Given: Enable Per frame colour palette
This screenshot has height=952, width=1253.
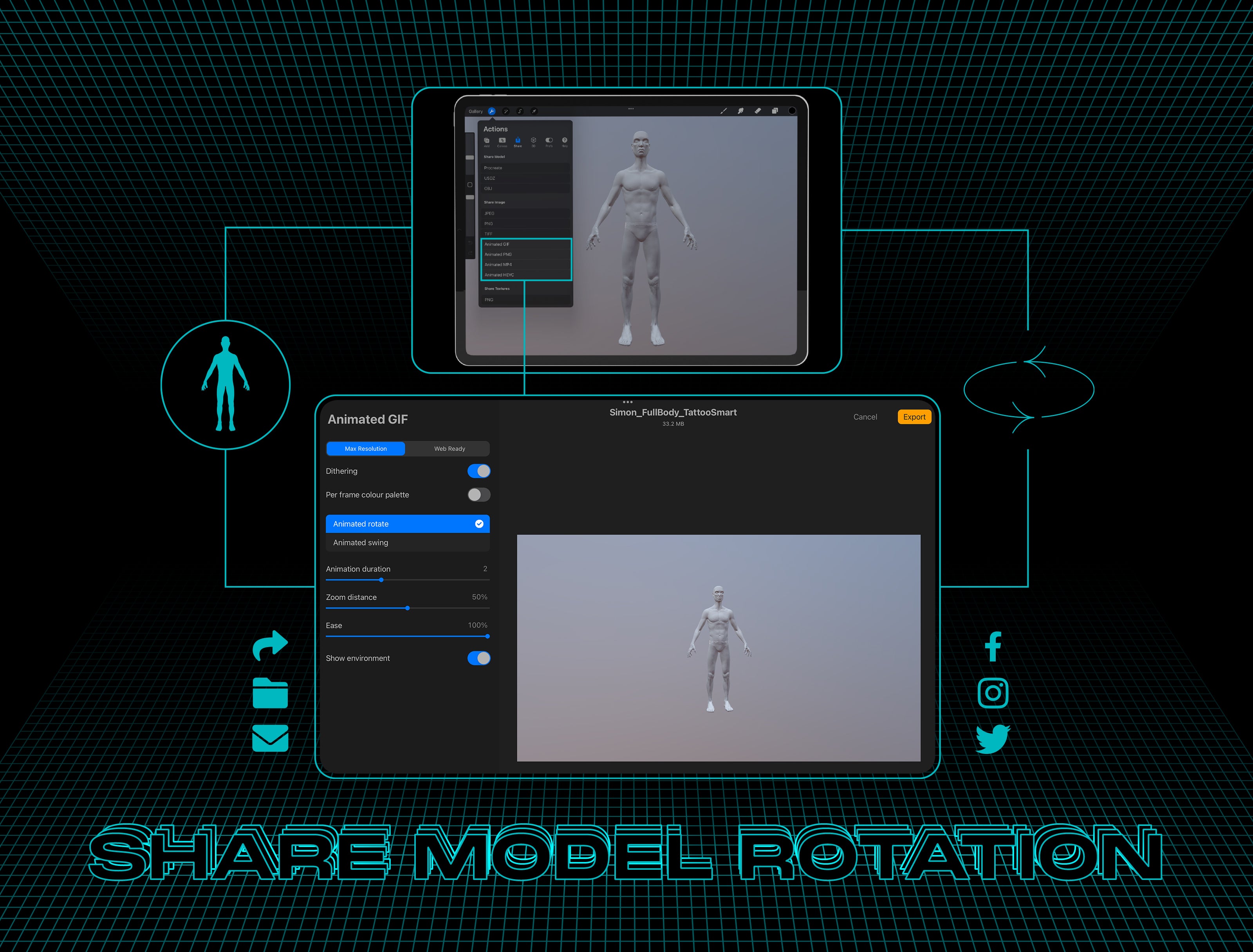Looking at the screenshot, I should 479,495.
